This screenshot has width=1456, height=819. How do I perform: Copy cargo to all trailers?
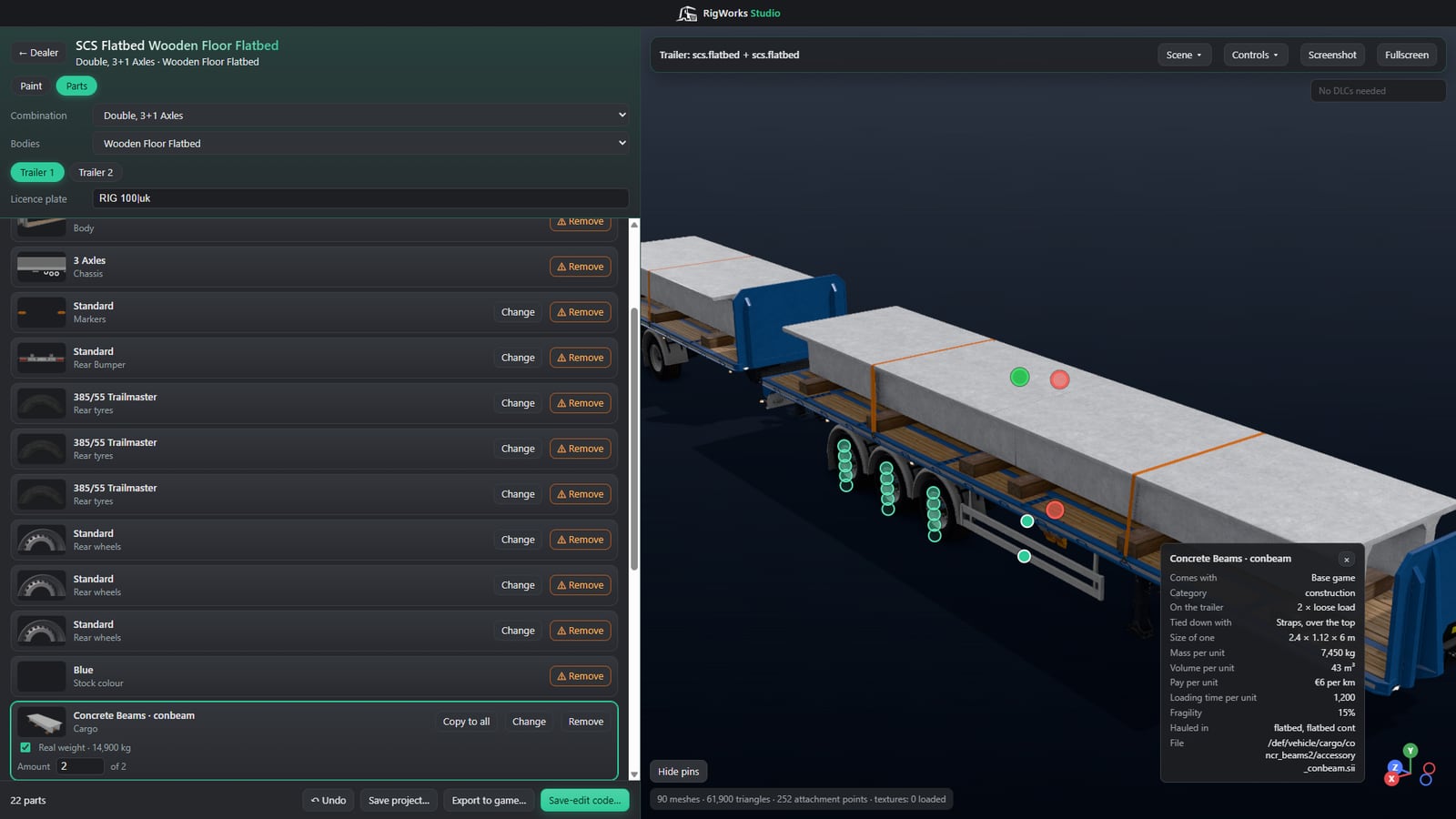466,722
